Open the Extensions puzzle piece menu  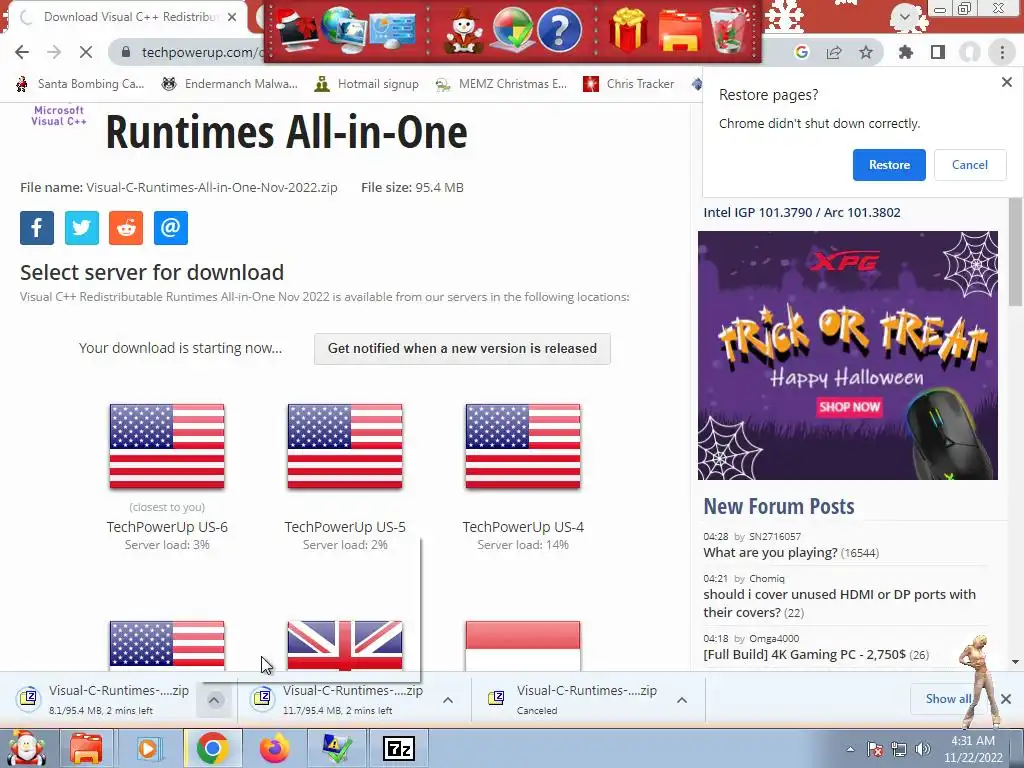pos(906,52)
